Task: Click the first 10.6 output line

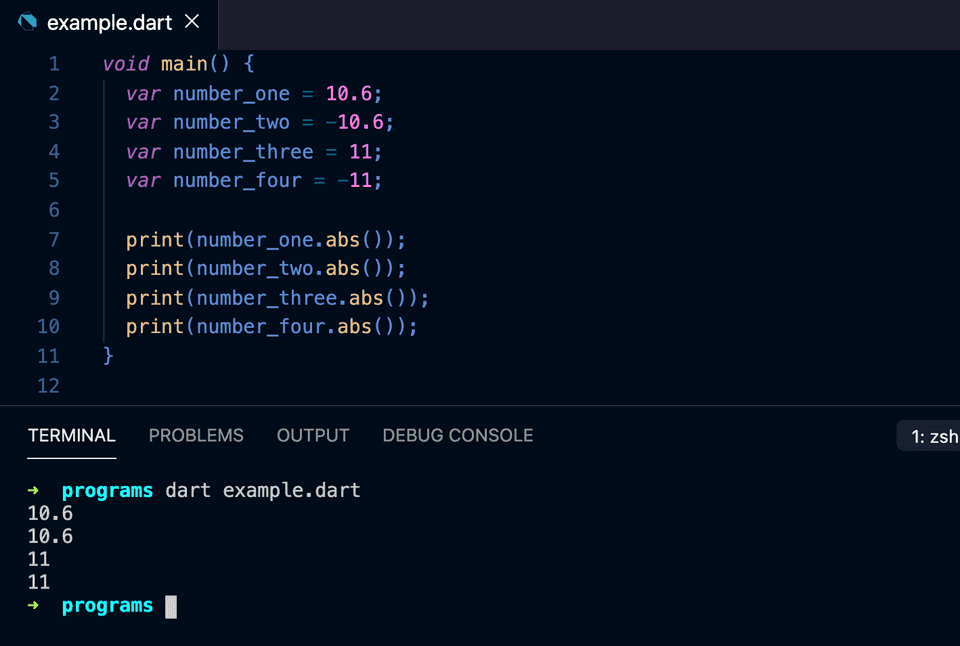Action: 48,513
